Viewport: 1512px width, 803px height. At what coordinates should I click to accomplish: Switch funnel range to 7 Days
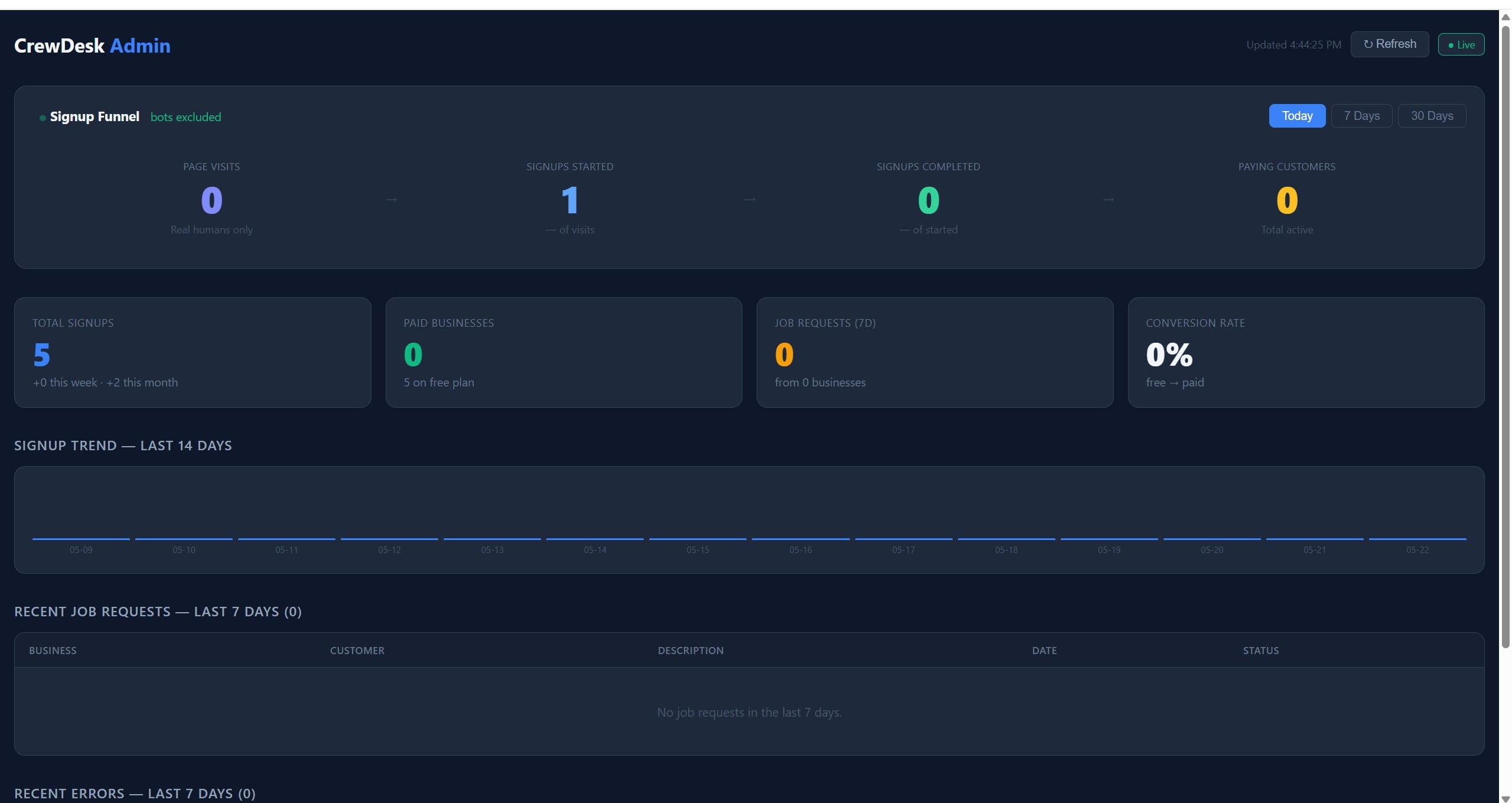pyautogui.click(x=1361, y=116)
